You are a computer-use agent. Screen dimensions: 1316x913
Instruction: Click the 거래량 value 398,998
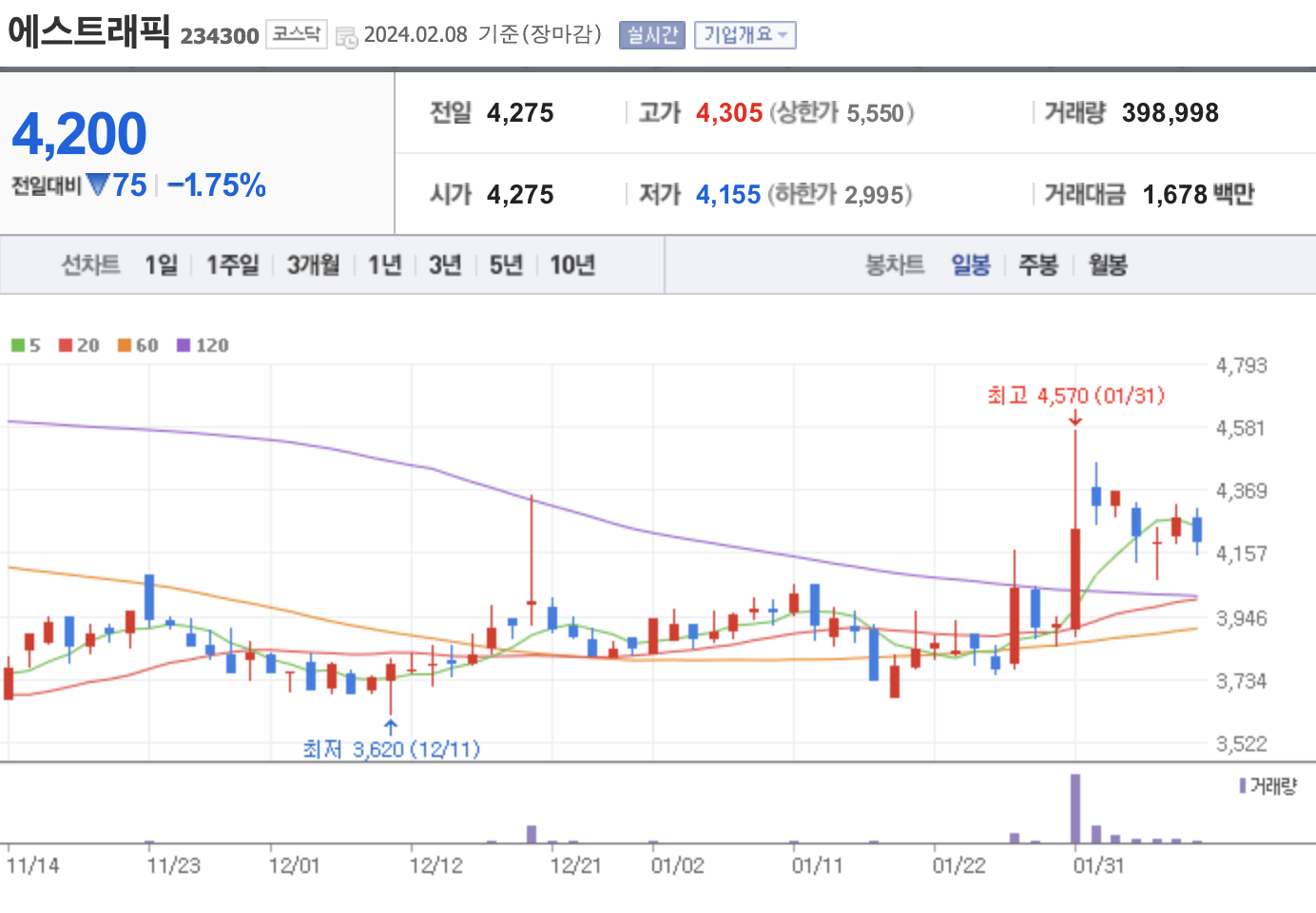(x=1171, y=113)
